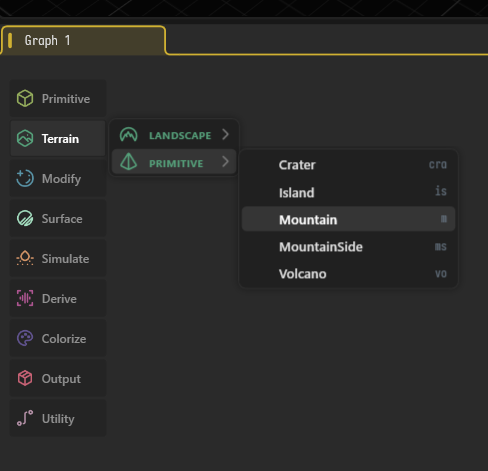Viewport: 488px width, 471px height.
Task: Click the Colorize palette icon
Action: 25,338
